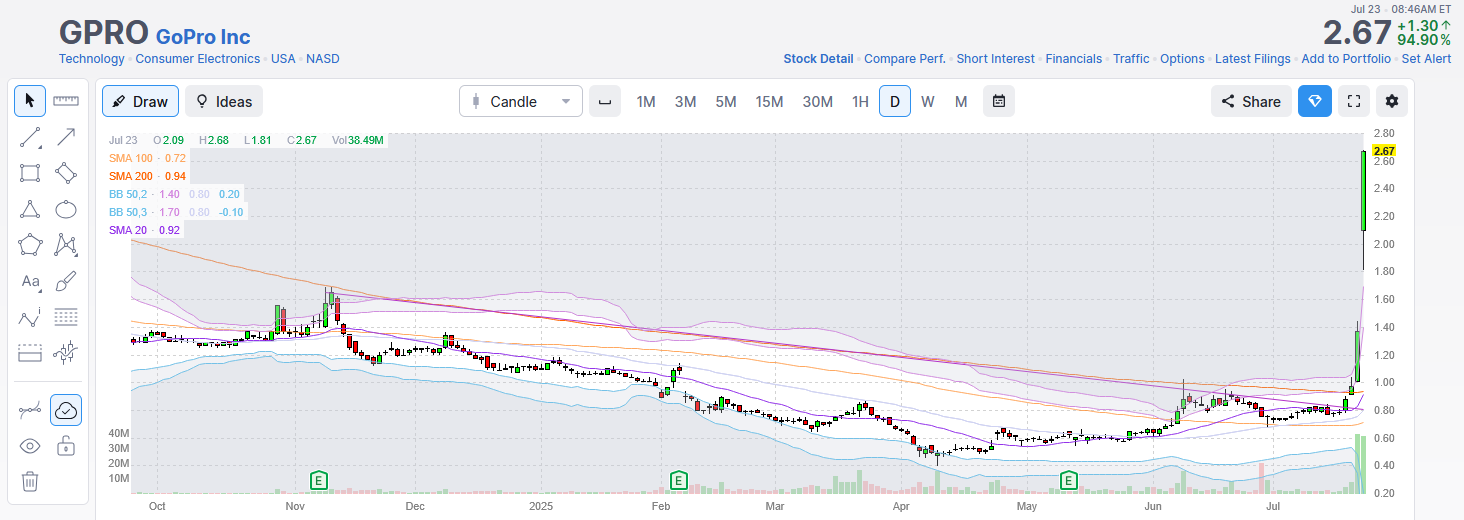Open Compare Perf. link
This screenshot has width=1464, height=520.
tap(905, 59)
